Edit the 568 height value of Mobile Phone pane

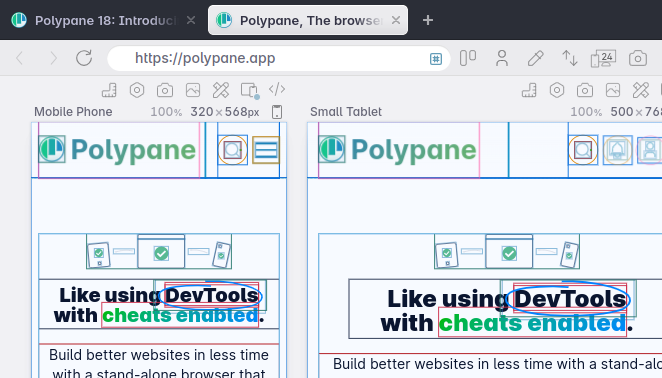tap(236, 112)
